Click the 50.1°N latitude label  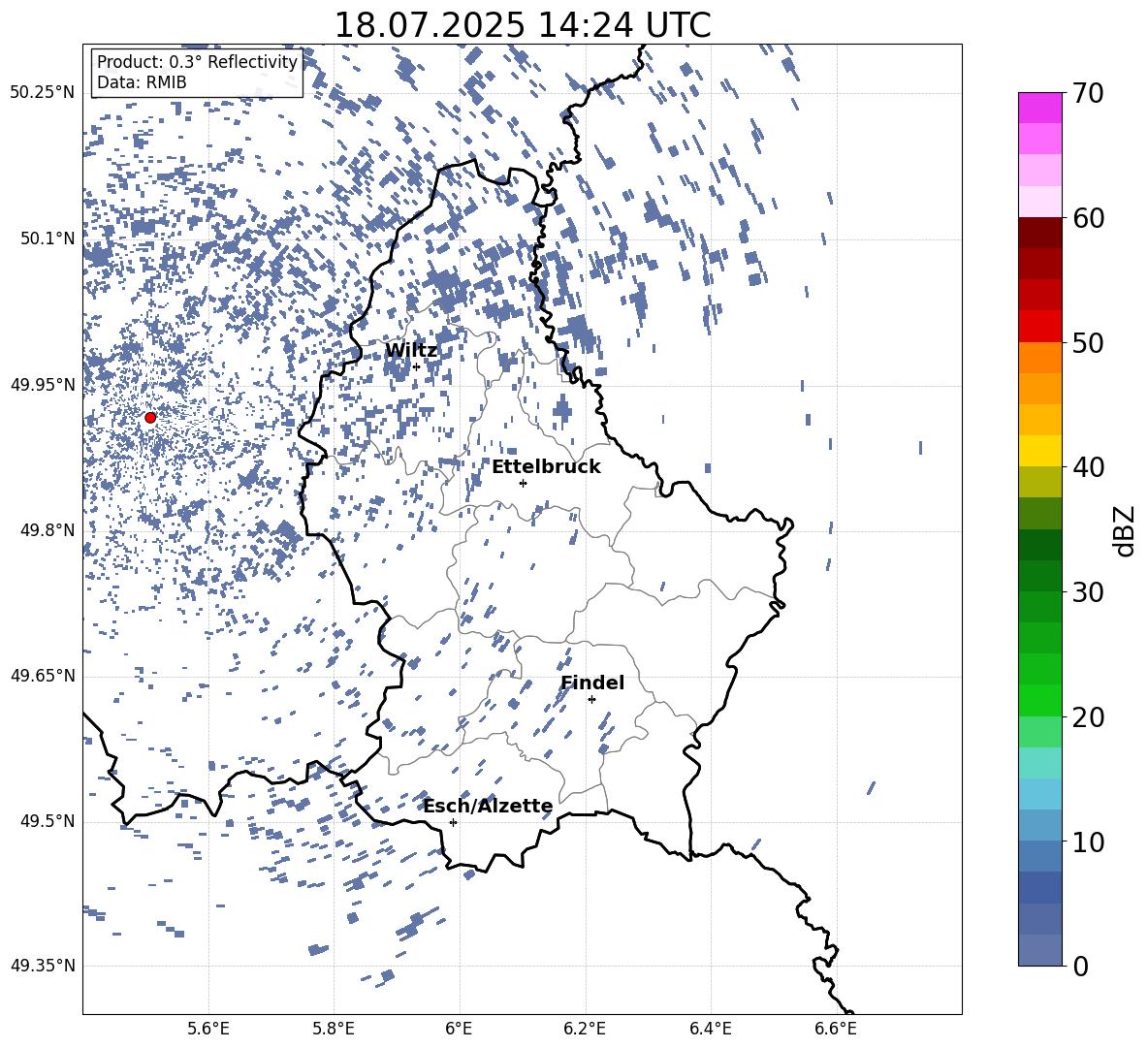coord(48,238)
